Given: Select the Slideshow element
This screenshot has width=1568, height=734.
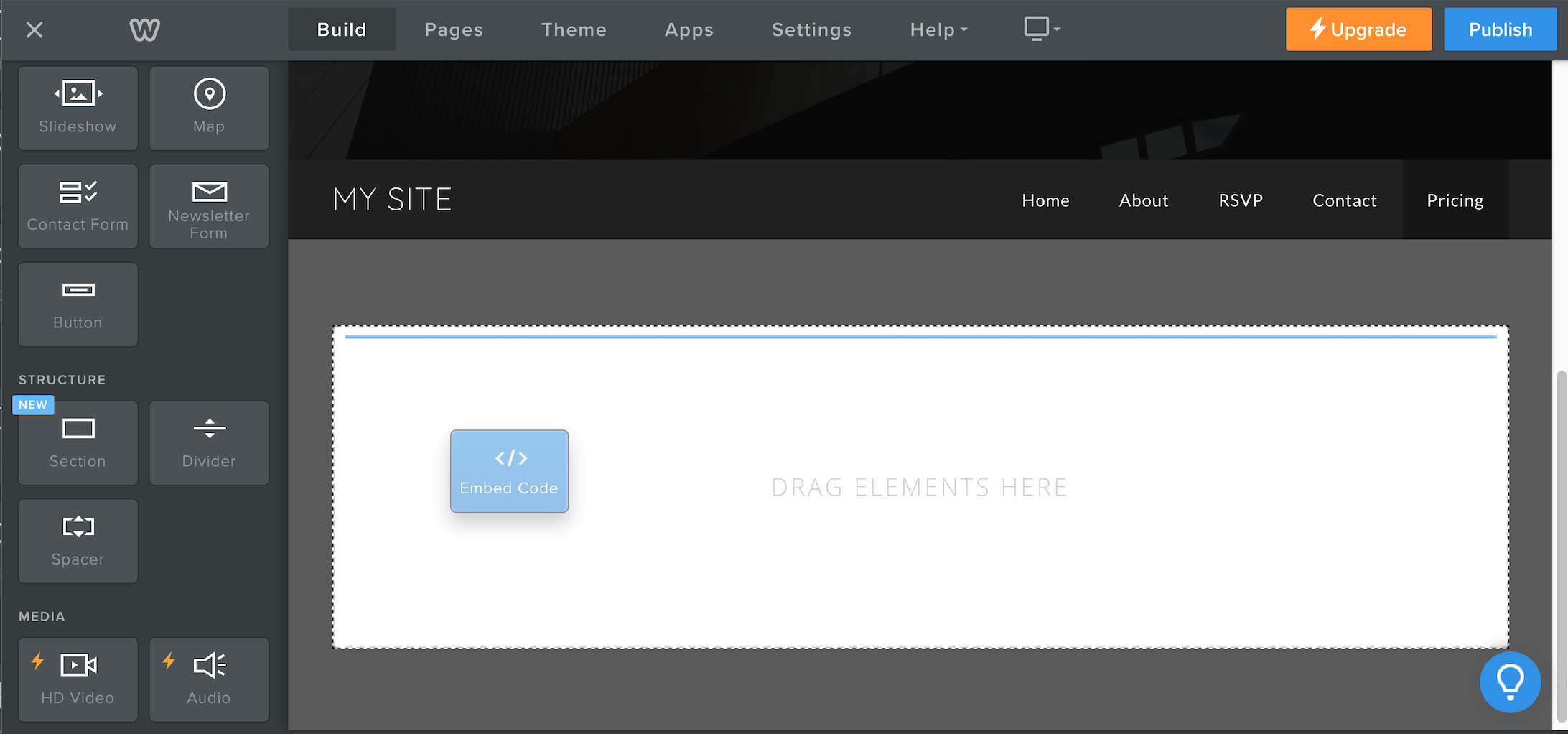Looking at the screenshot, I should (x=78, y=108).
